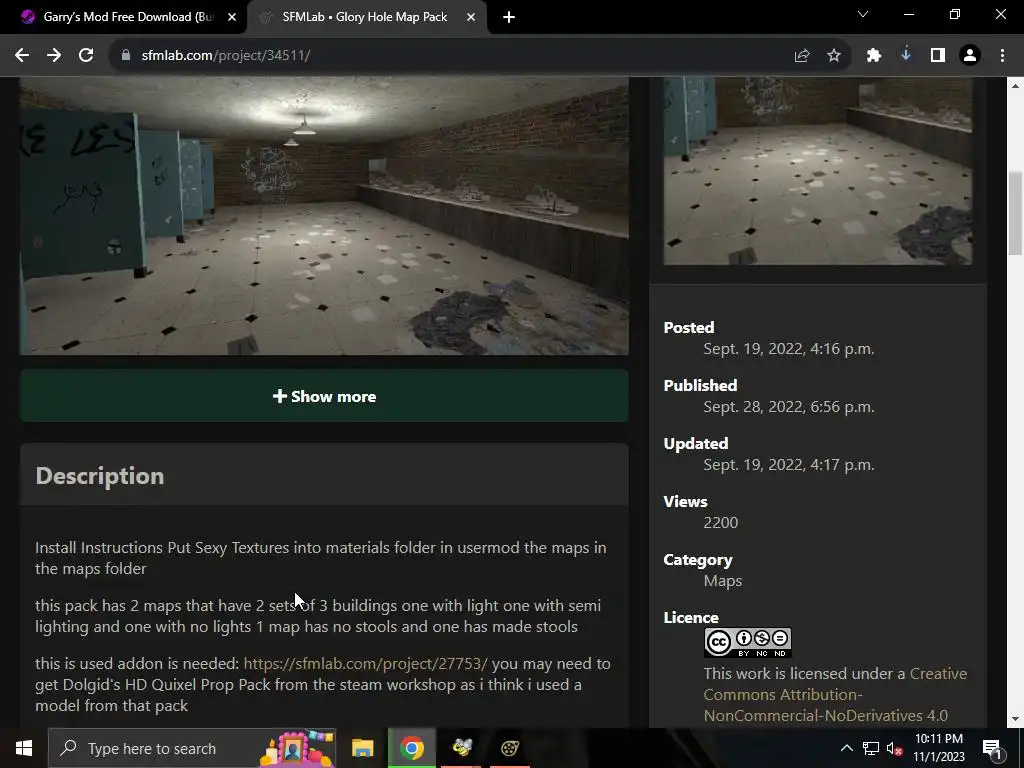The height and width of the screenshot is (768, 1024).
Task: Click the Updated date Sept. 19, 2022, 4:17 p.m.
Action: 788,465
